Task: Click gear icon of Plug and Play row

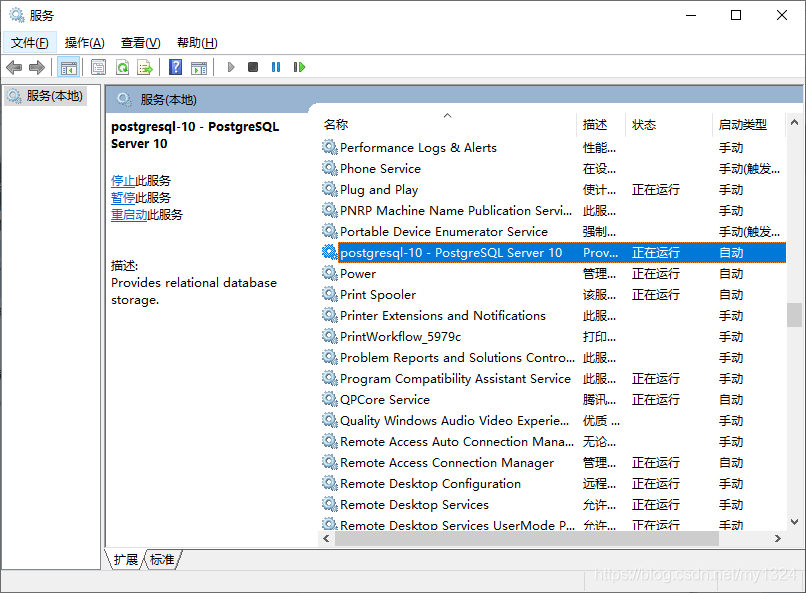Action: click(329, 190)
